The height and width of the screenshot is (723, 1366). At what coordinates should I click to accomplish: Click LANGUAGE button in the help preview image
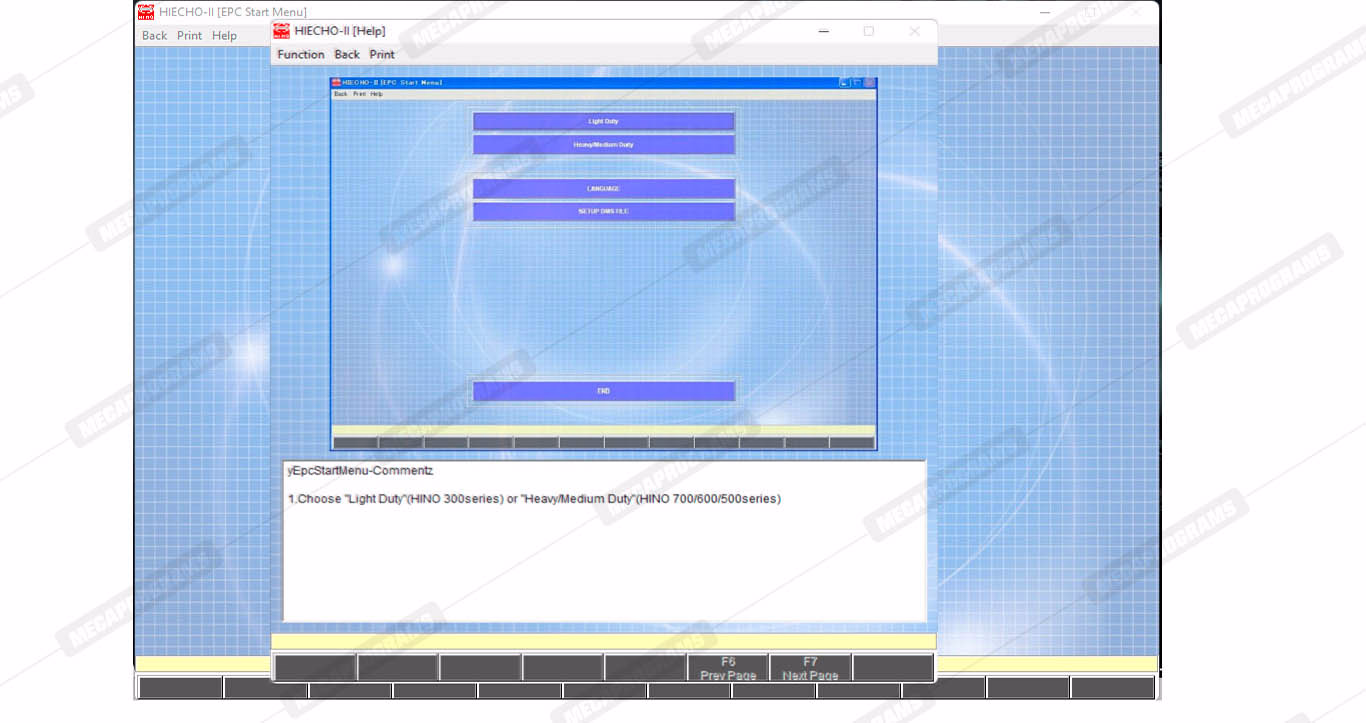click(603, 189)
